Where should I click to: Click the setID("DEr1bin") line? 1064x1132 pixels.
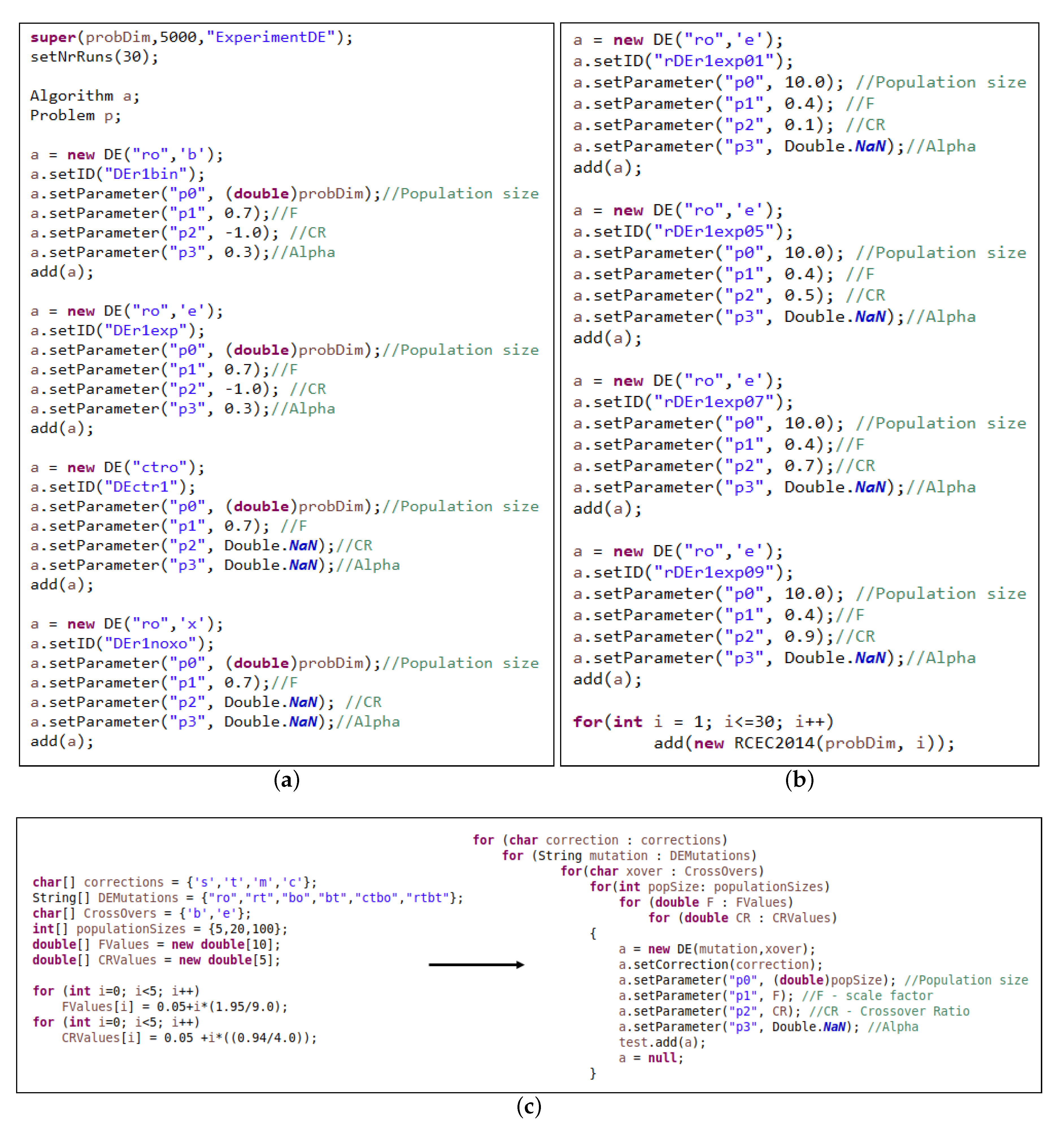click(117, 174)
